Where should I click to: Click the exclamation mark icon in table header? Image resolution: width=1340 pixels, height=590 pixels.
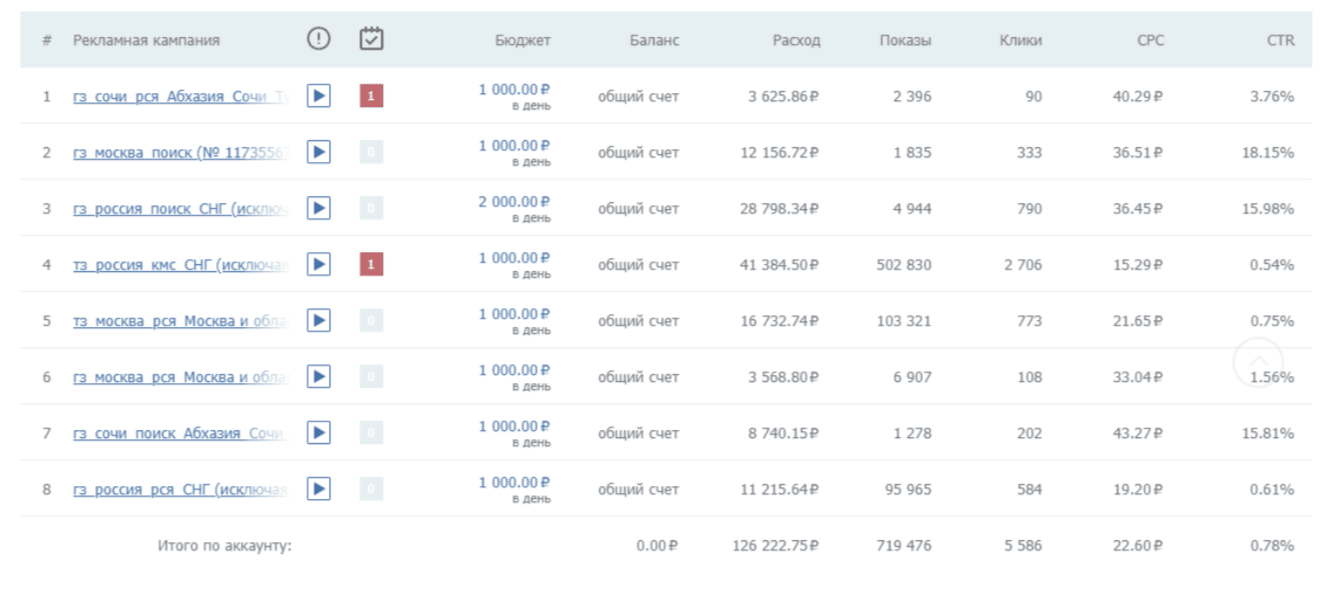[x=318, y=40]
